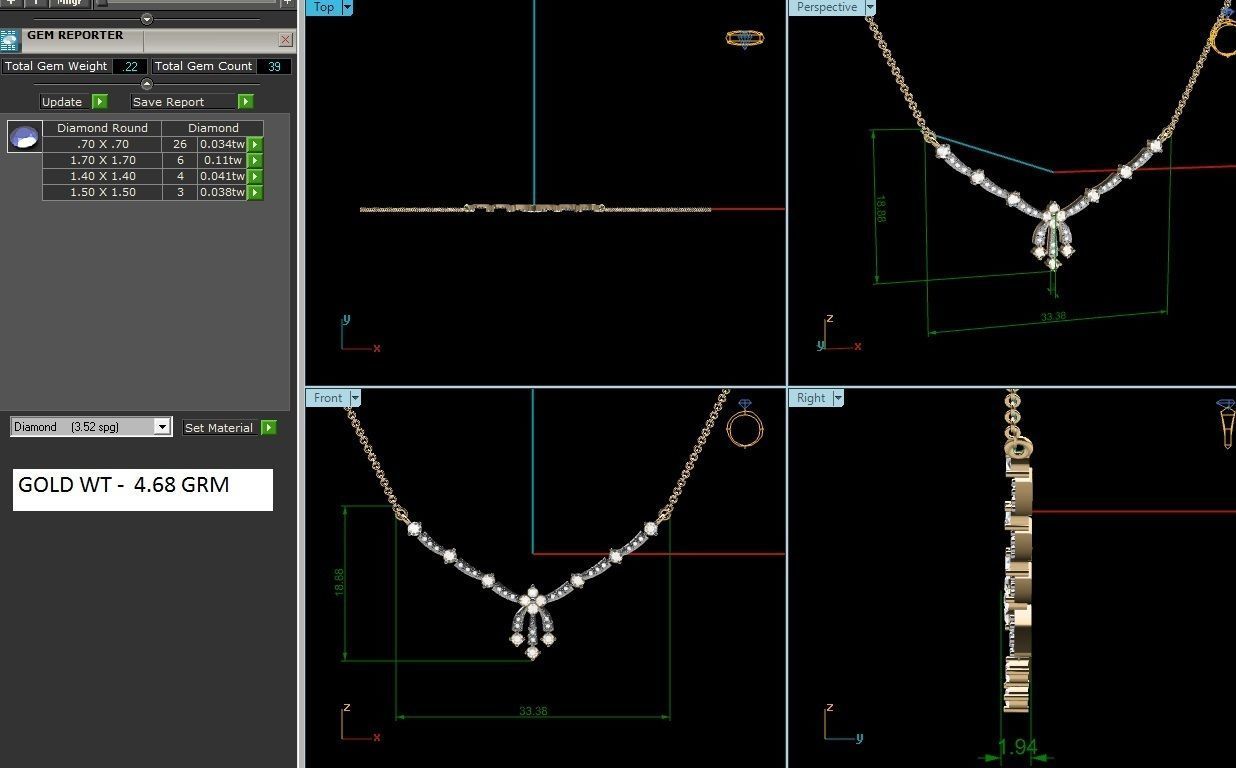Open the Right viewport dropdown arrow

(x=838, y=398)
